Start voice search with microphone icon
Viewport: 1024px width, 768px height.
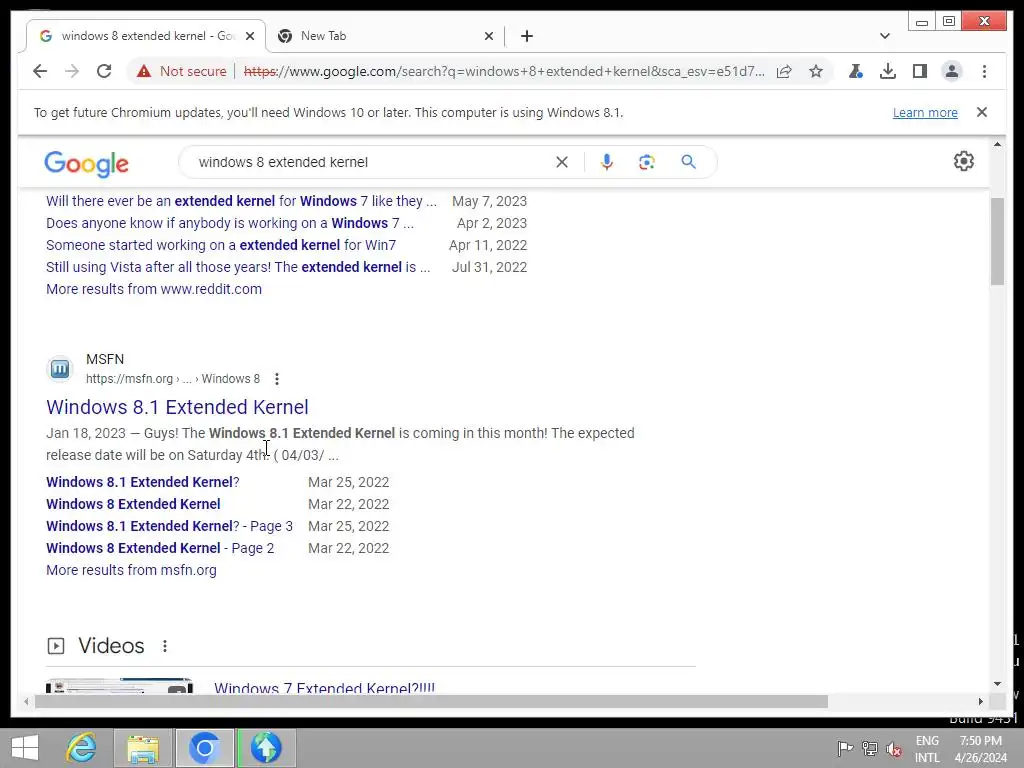pos(607,162)
